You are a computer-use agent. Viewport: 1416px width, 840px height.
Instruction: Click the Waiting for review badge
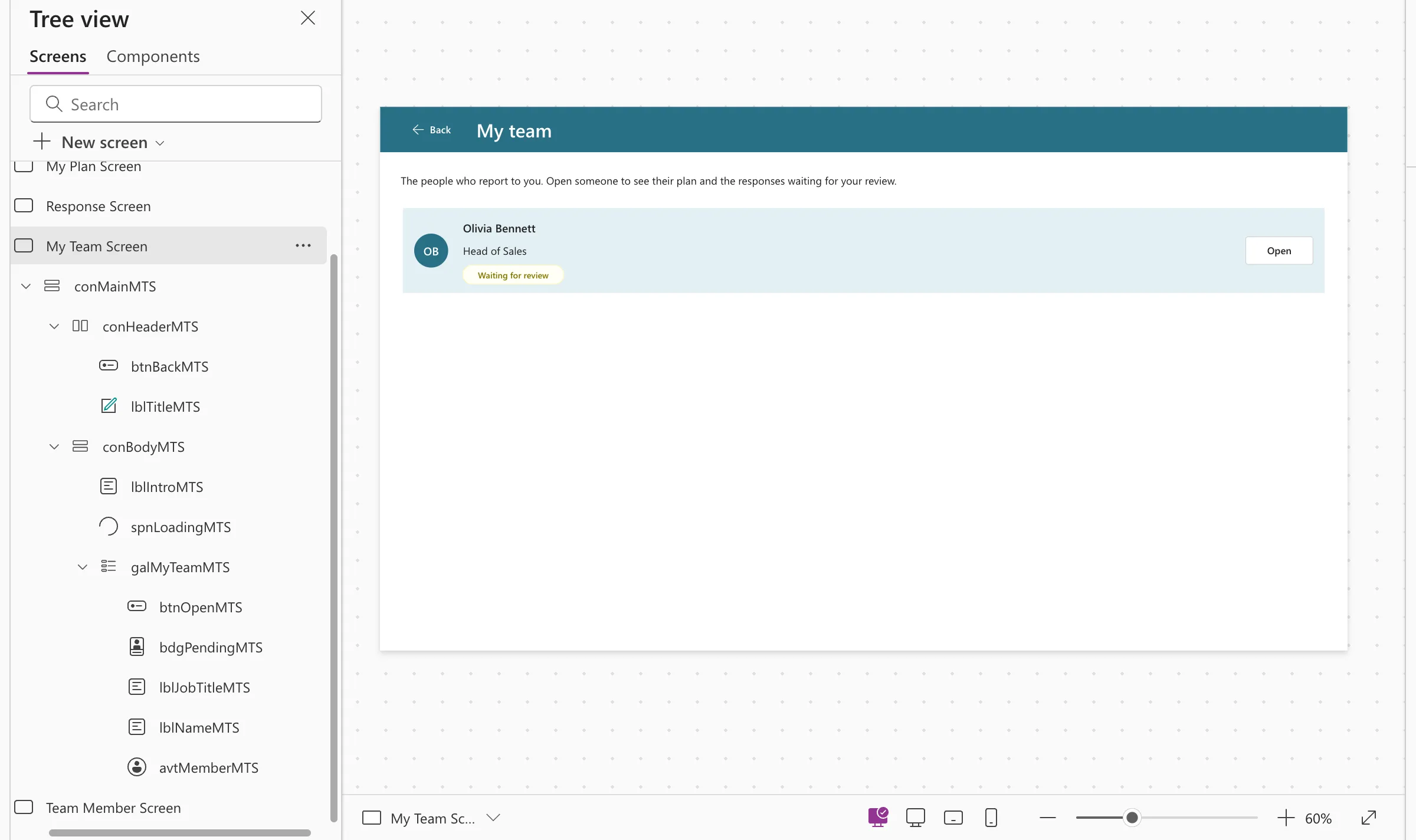pyautogui.click(x=513, y=275)
